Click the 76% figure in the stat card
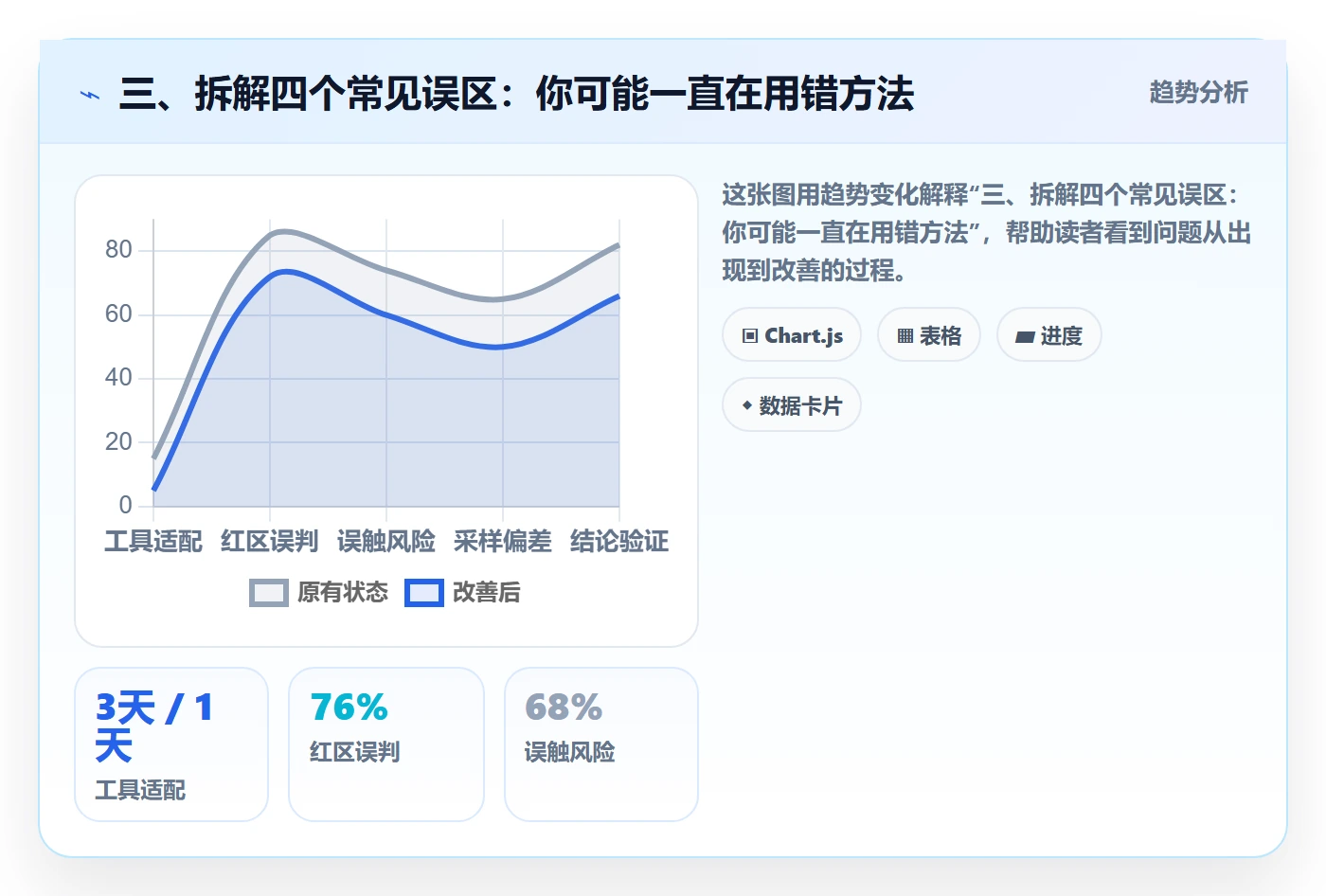The height and width of the screenshot is (896, 1326). (349, 708)
